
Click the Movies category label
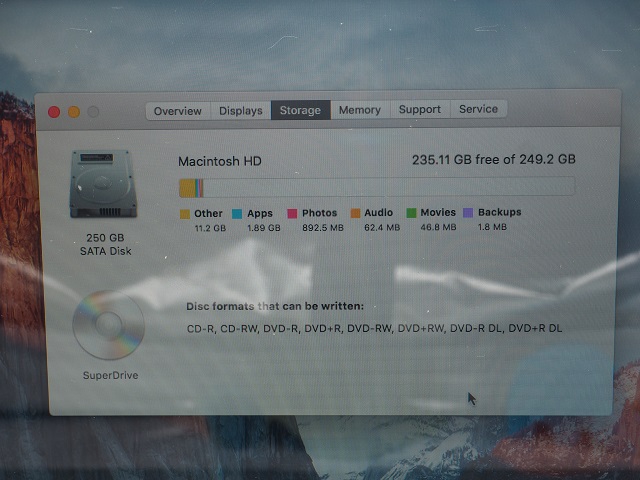pyautogui.click(x=438, y=212)
